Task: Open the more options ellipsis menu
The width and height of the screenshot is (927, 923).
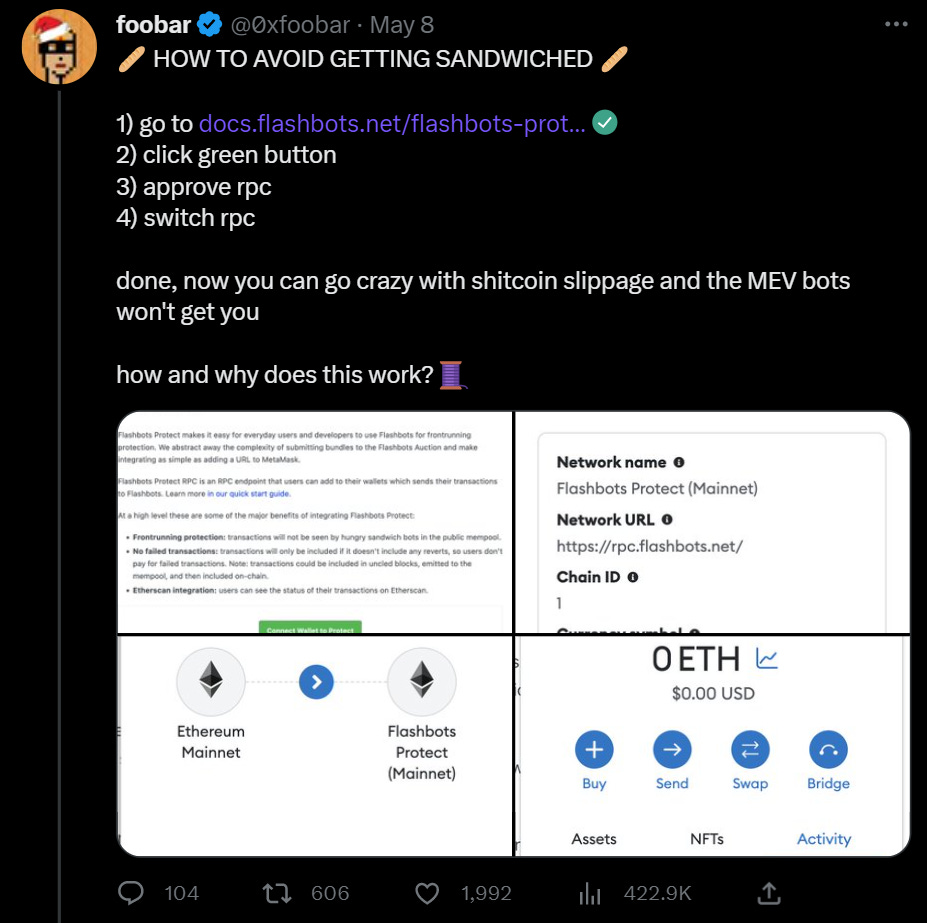Action: (x=897, y=24)
